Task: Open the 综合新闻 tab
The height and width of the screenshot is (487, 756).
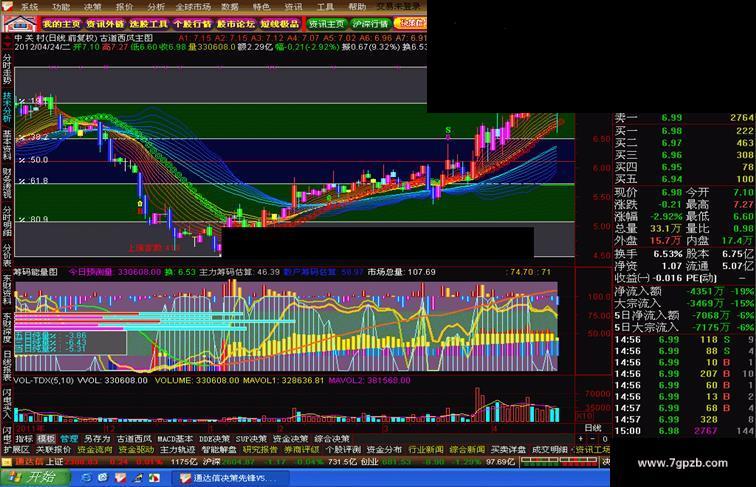Action: pyautogui.click(x=467, y=450)
